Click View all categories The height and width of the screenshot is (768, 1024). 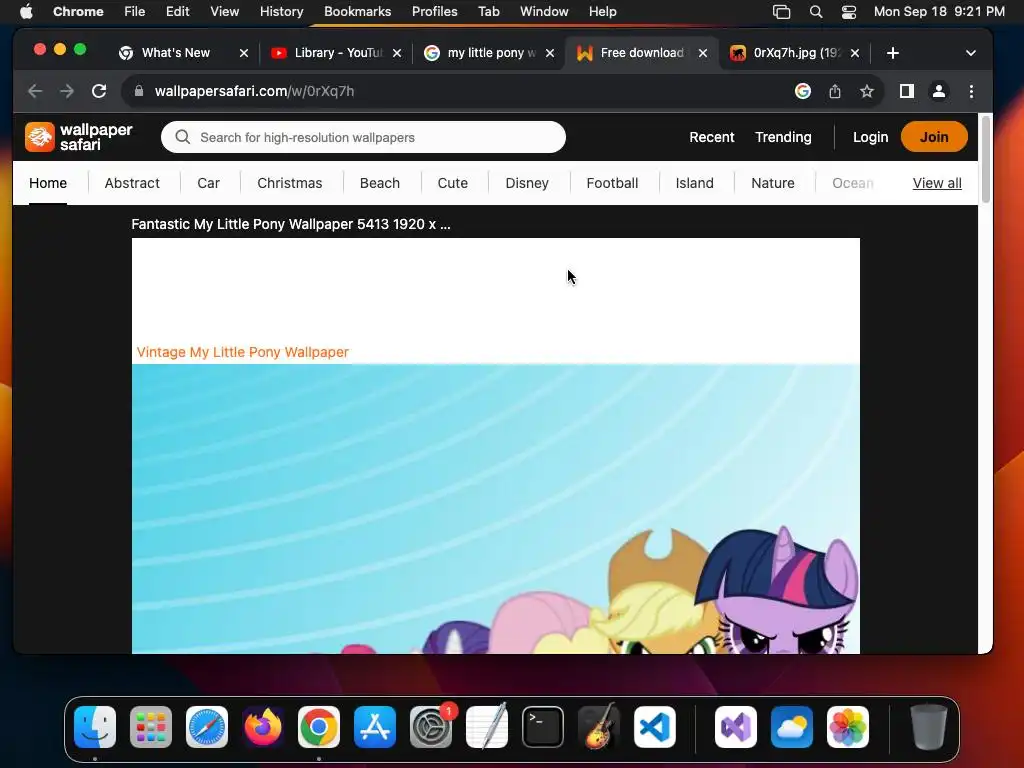[937, 184]
